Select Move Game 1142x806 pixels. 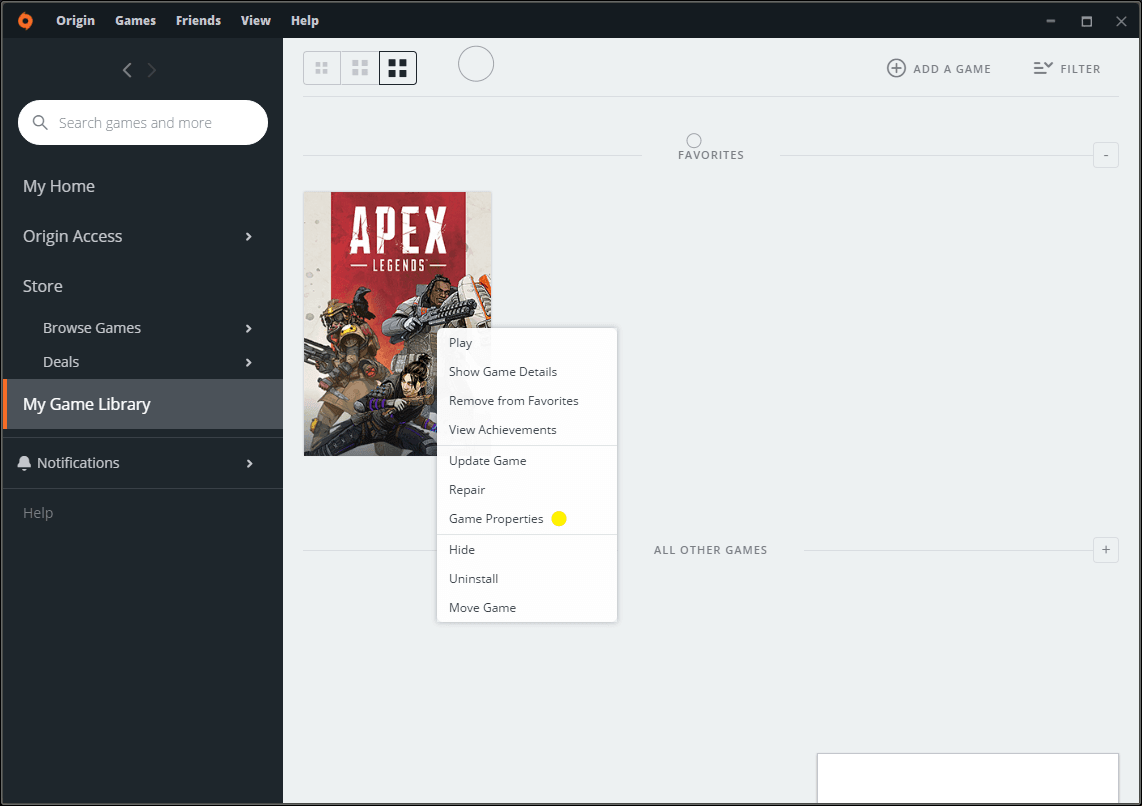coord(527,608)
